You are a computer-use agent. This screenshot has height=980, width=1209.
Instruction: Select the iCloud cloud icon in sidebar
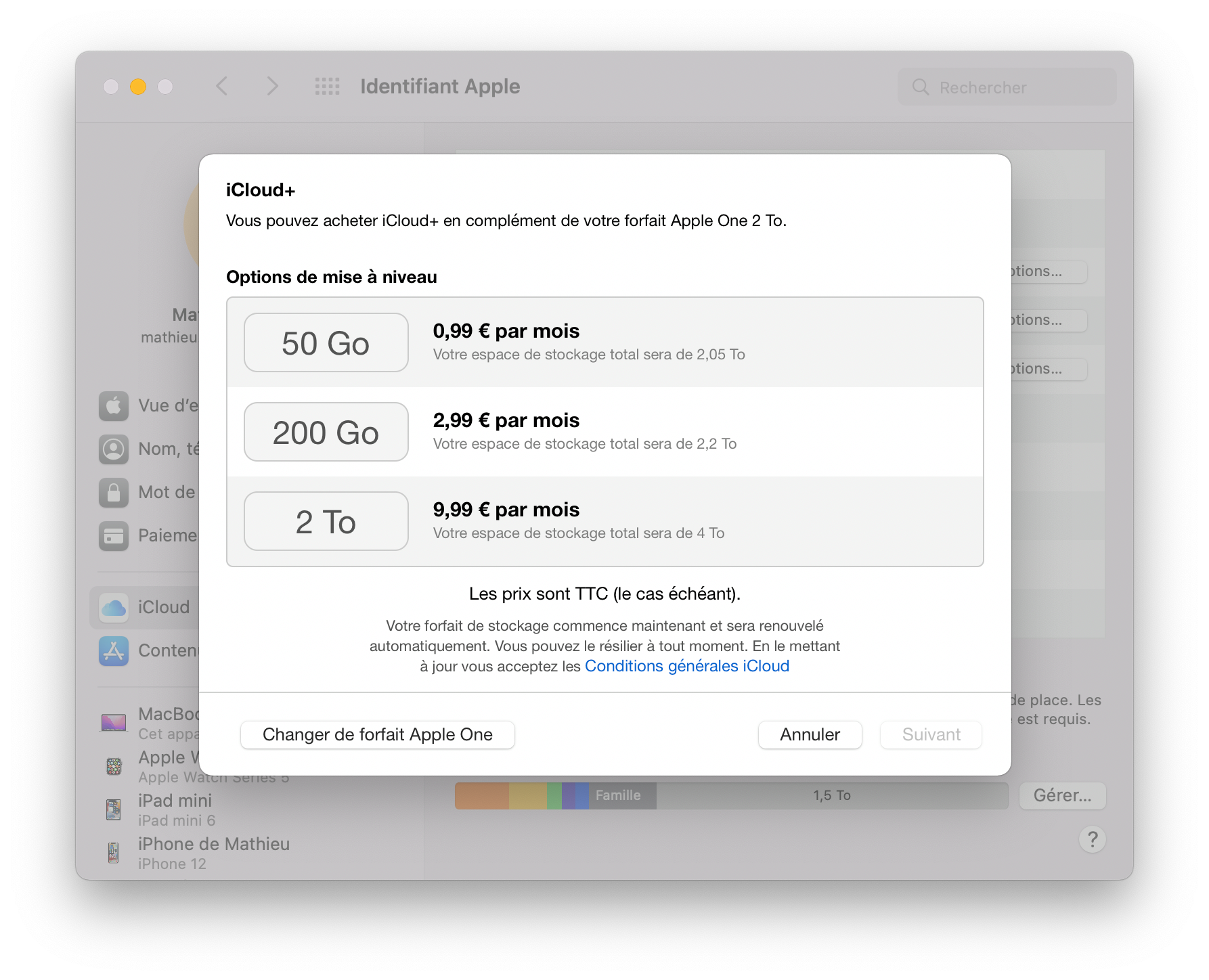point(114,607)
